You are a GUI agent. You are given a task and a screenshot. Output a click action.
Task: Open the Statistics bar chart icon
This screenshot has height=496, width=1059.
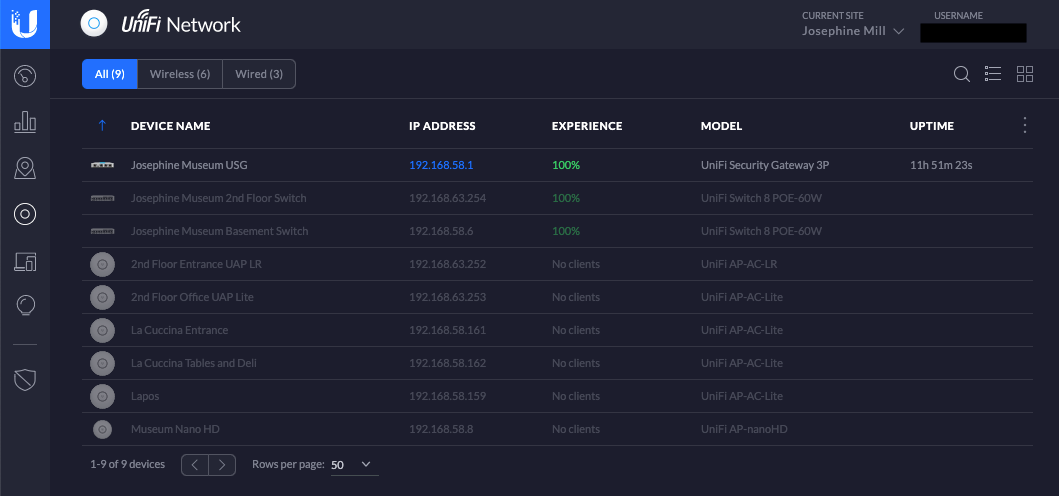click(x=25, y=122)
